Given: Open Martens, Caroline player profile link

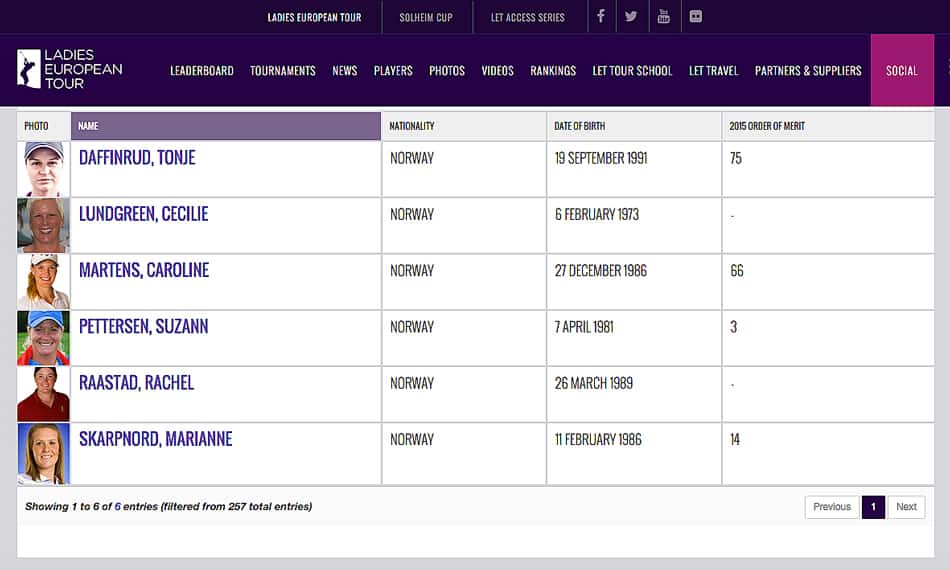Looking at the screenshot, I should [x=144, y=271].
